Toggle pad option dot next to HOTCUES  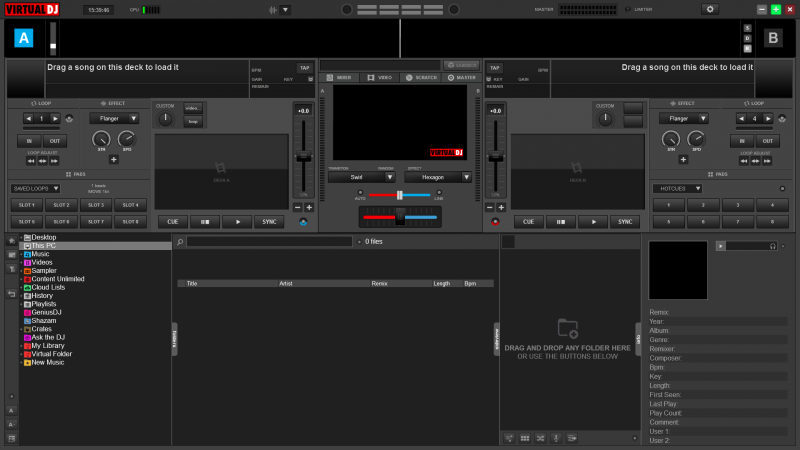[x=782, y=189]
